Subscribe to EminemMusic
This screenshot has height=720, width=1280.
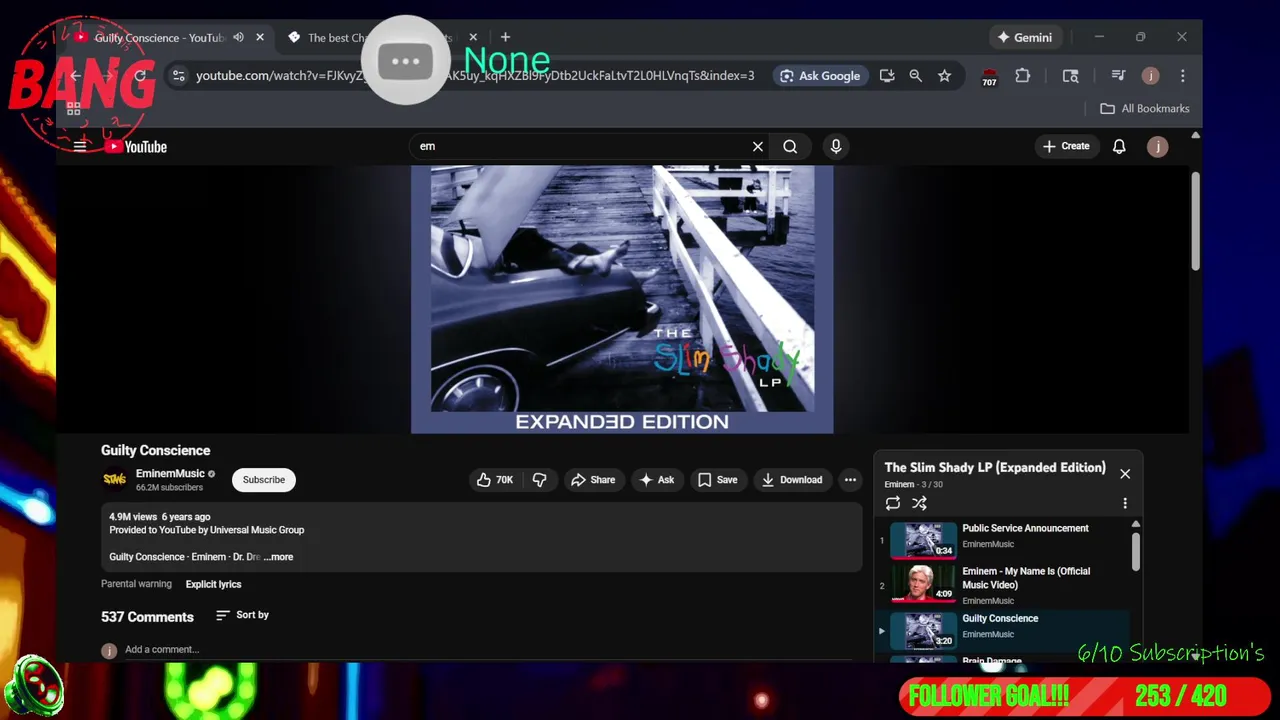pos(264,480)
